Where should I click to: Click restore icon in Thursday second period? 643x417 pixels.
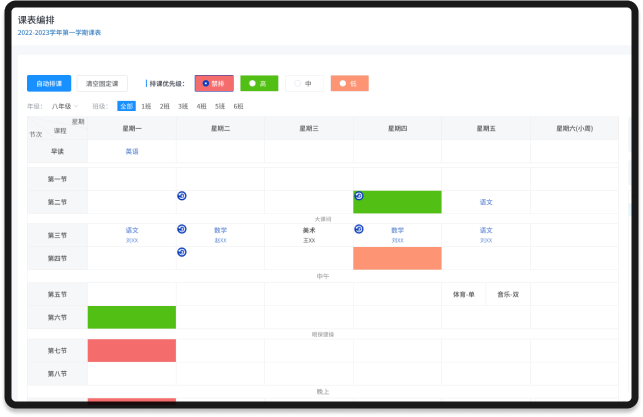[x=359, y=196]
